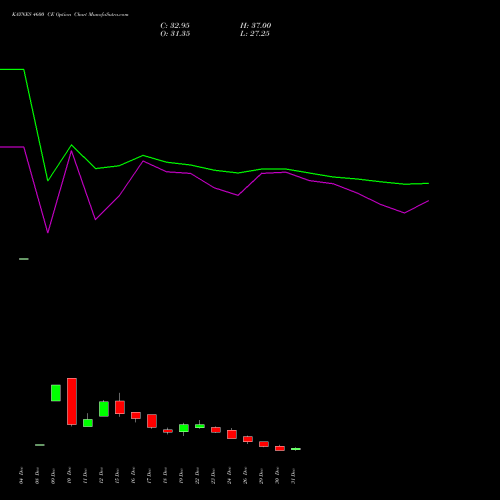Screen dimensions: 500x500
Task: Select the small red candlestick for 18 Dec
Action: 168,431
